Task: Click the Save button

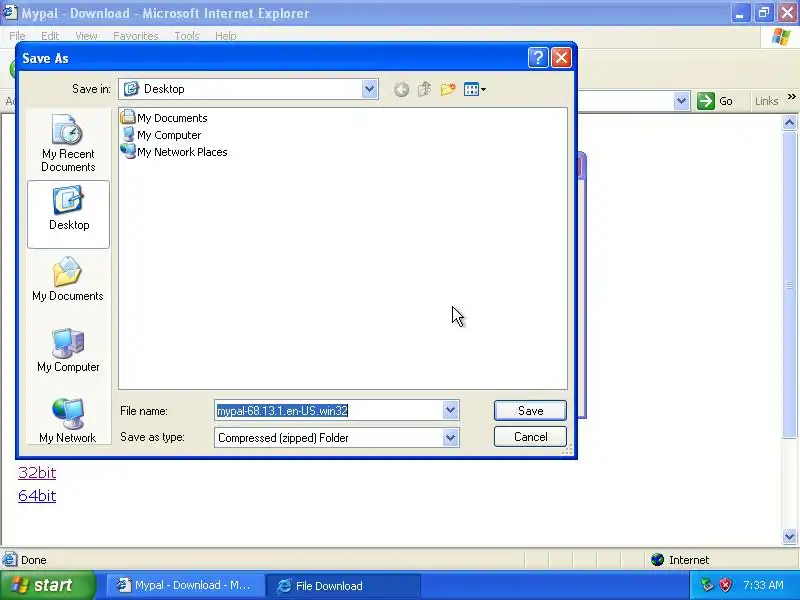Action: (x=530, y=411)
